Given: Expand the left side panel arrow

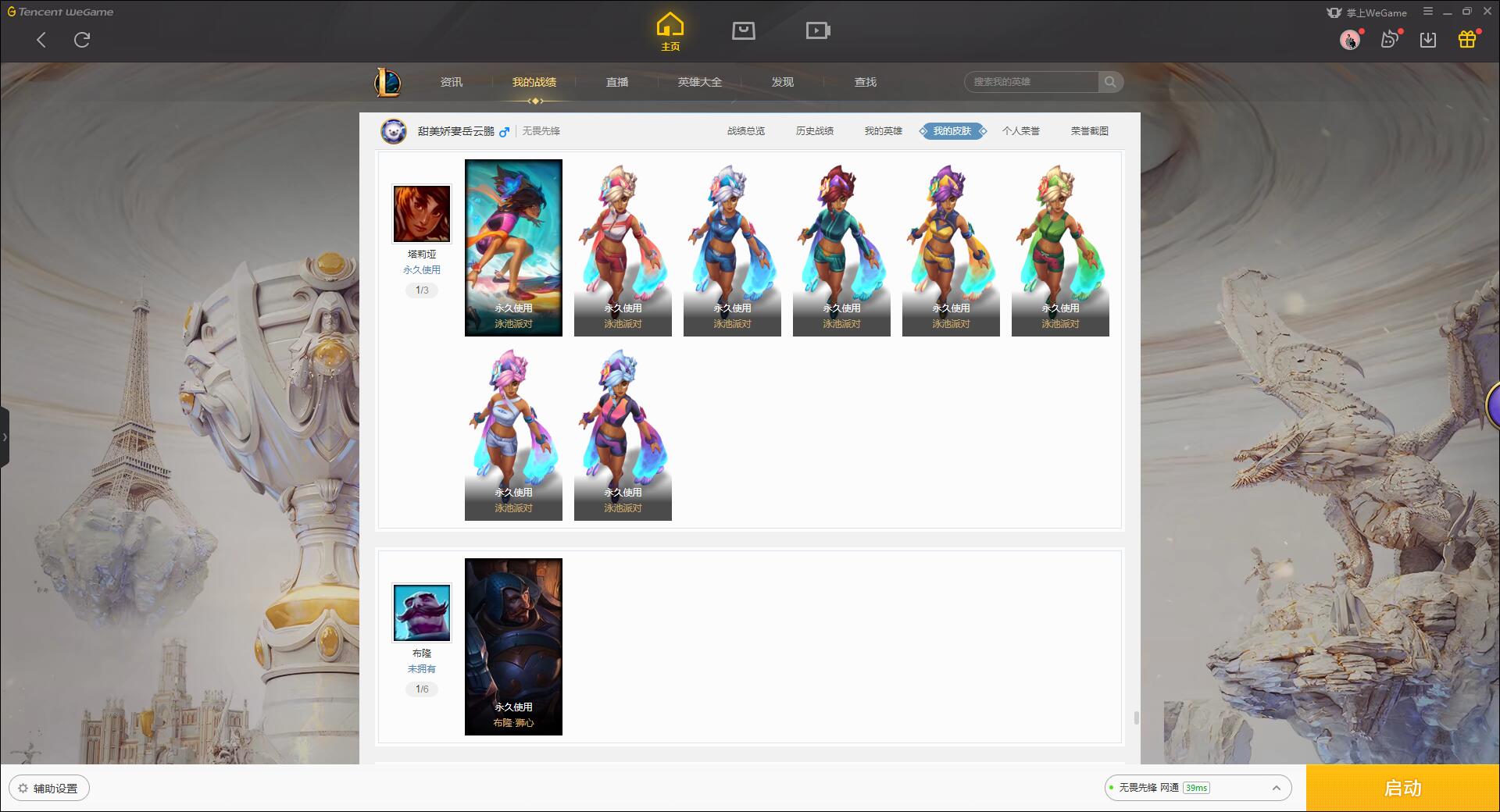Looking at the screenshot, I should click(5, 437).
